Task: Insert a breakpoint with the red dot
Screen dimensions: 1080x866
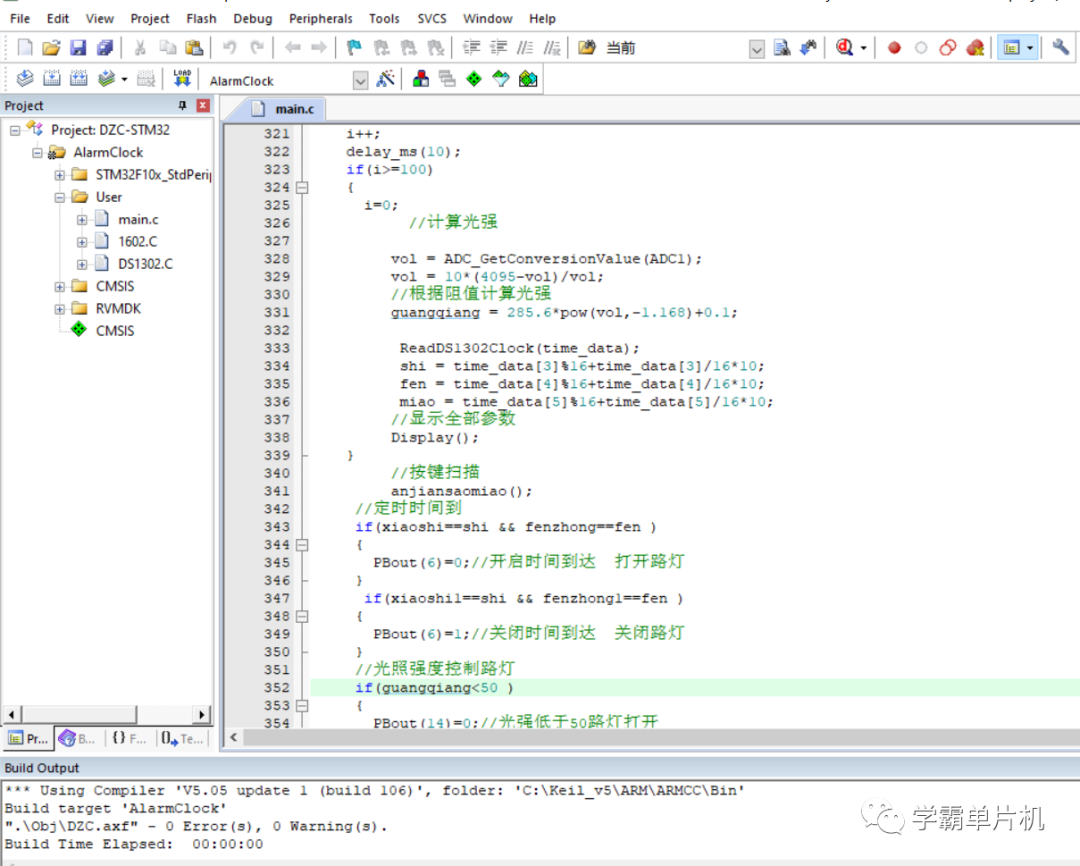Action: [894, 48]
